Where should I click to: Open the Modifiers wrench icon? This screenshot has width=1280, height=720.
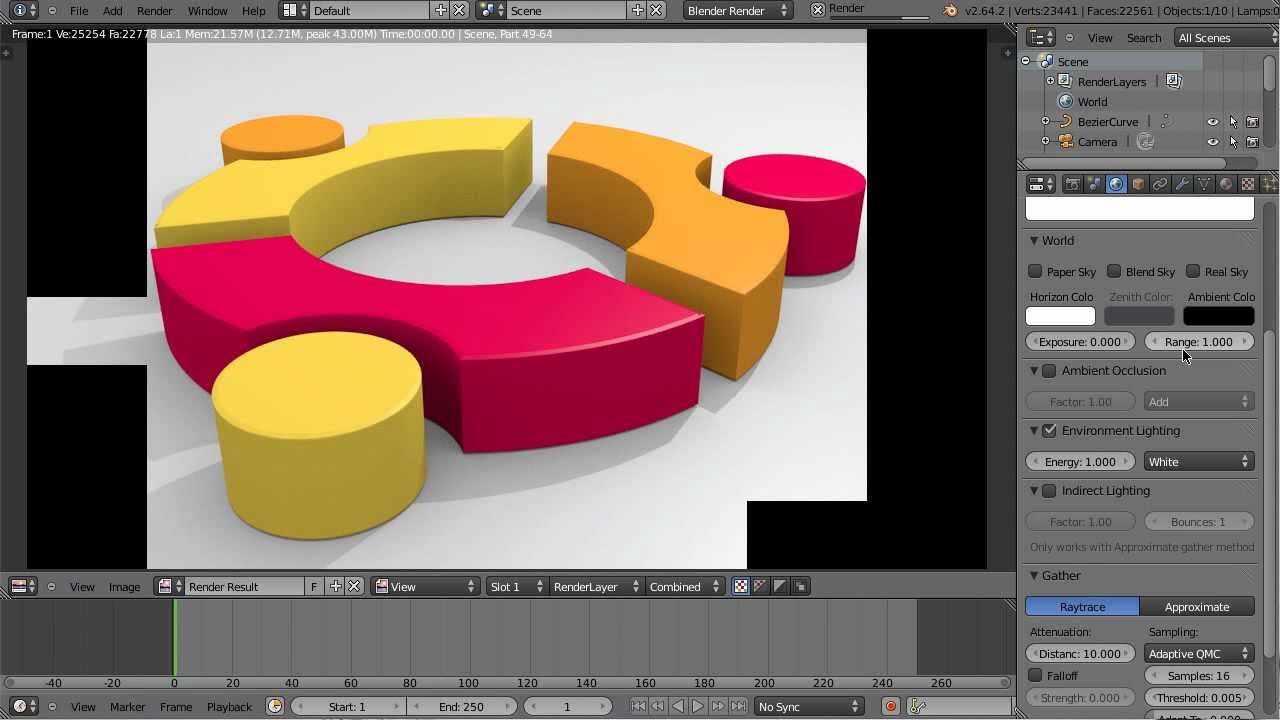[x=1182, y=184]
